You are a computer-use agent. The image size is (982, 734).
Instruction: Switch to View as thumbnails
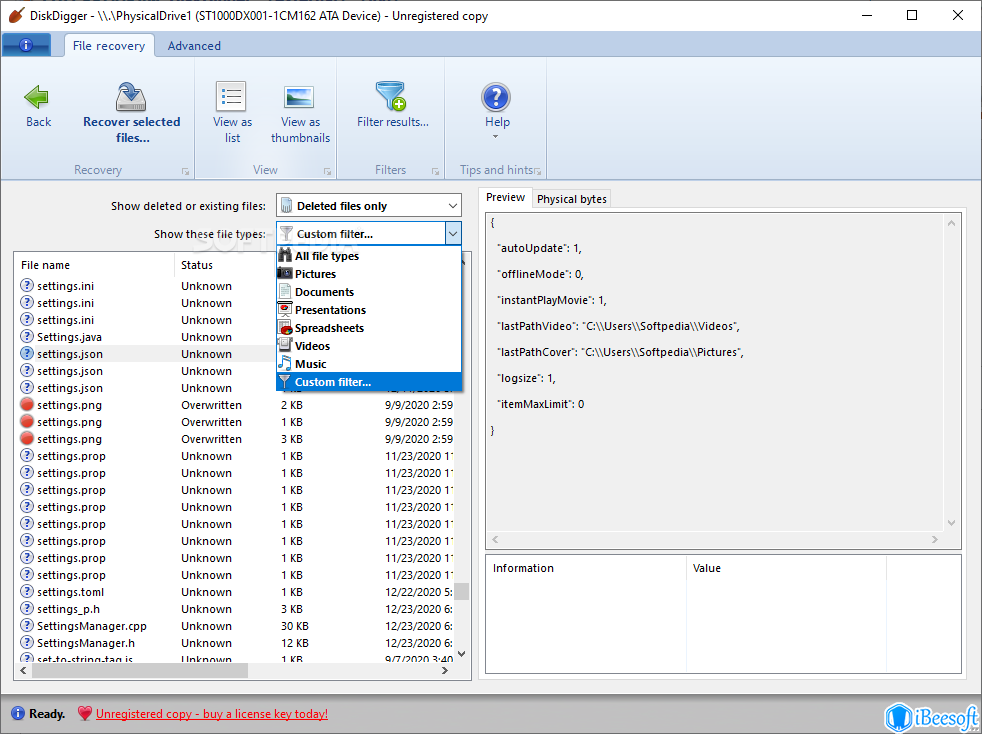tap(300, 97)
